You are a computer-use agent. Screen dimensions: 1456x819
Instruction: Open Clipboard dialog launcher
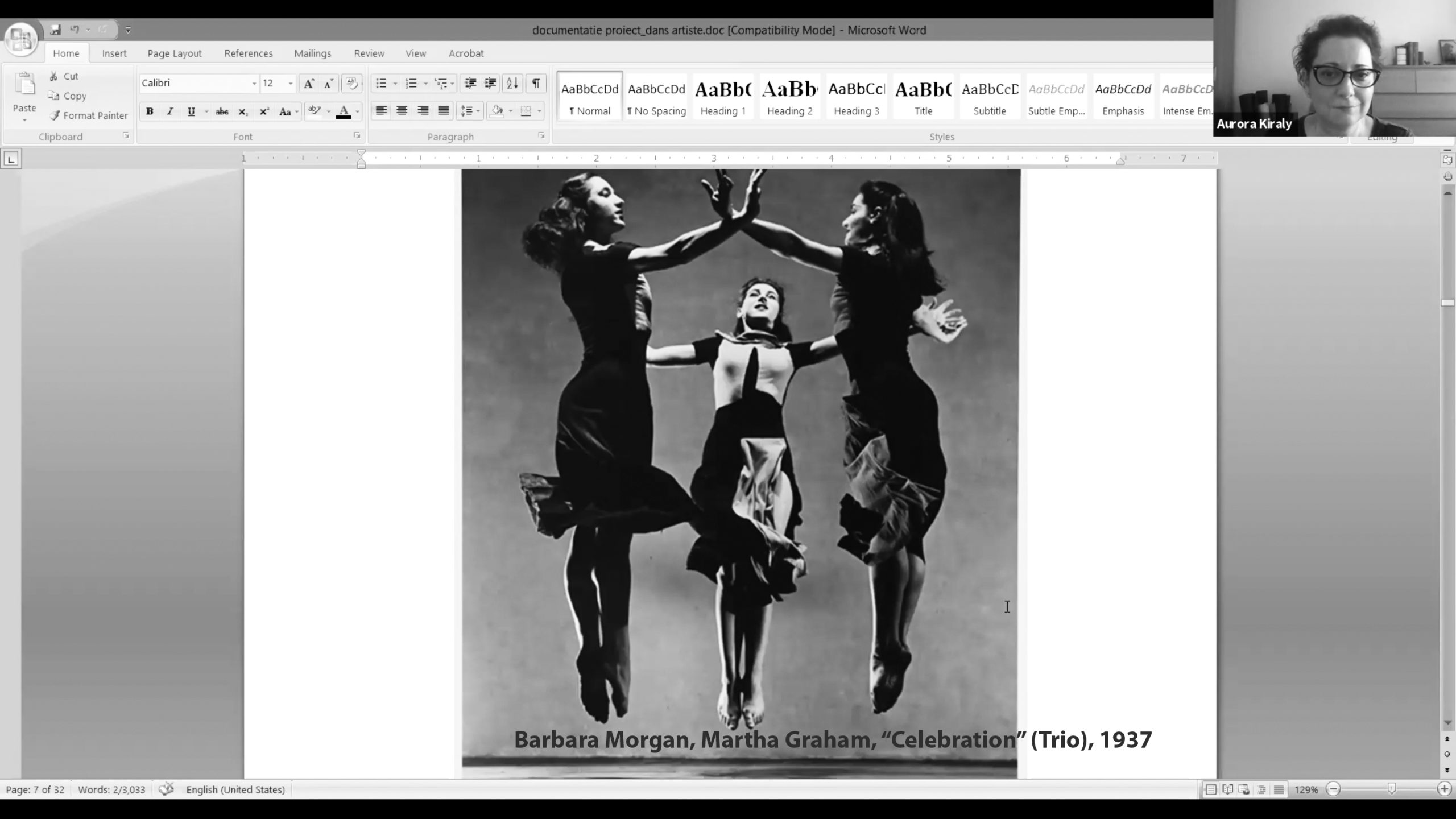(126, 136)
